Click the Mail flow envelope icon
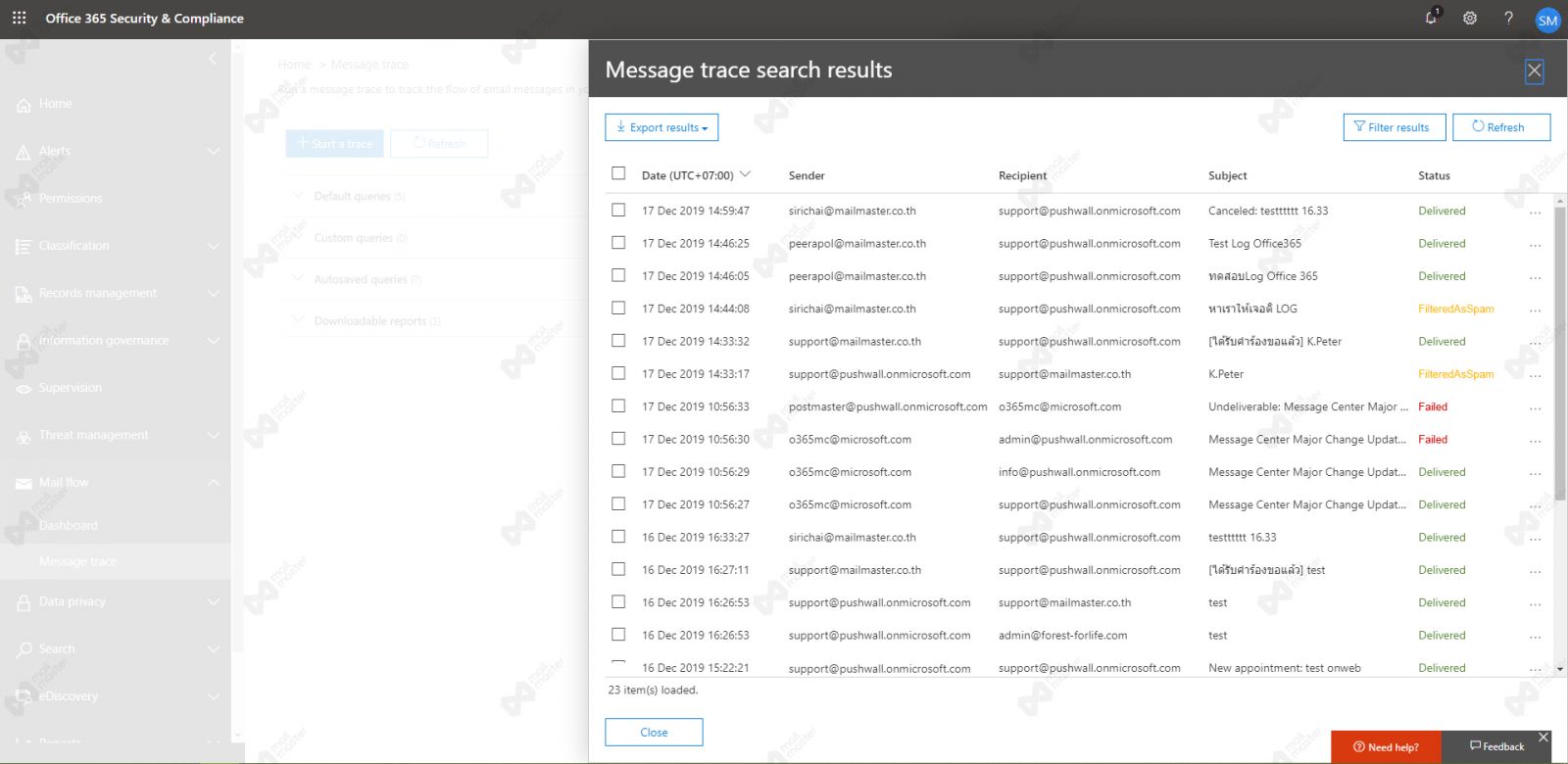Screen dimensions: 1568x764 (24, 483)
